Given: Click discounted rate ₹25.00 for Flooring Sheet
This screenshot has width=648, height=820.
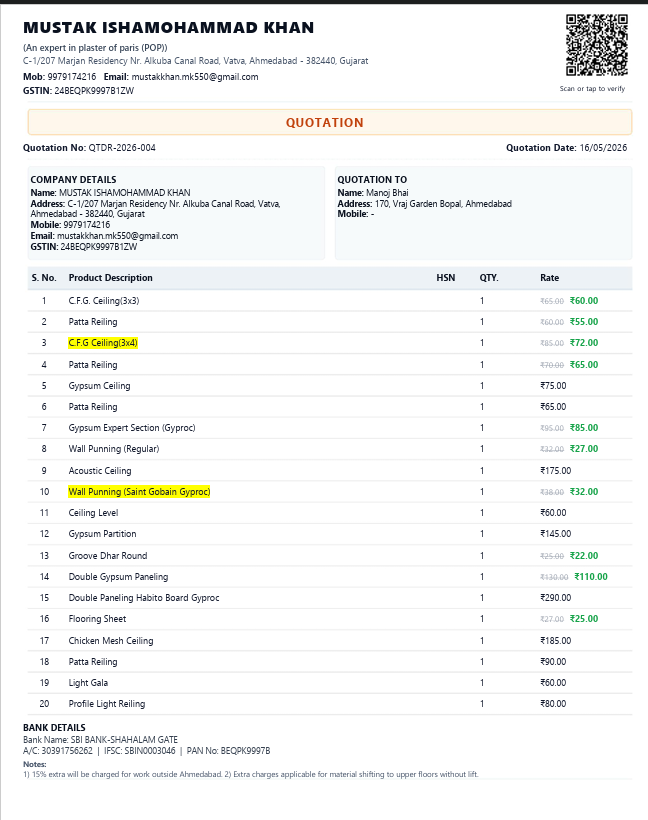Looking at the screenshot, I should coord(584,619).
